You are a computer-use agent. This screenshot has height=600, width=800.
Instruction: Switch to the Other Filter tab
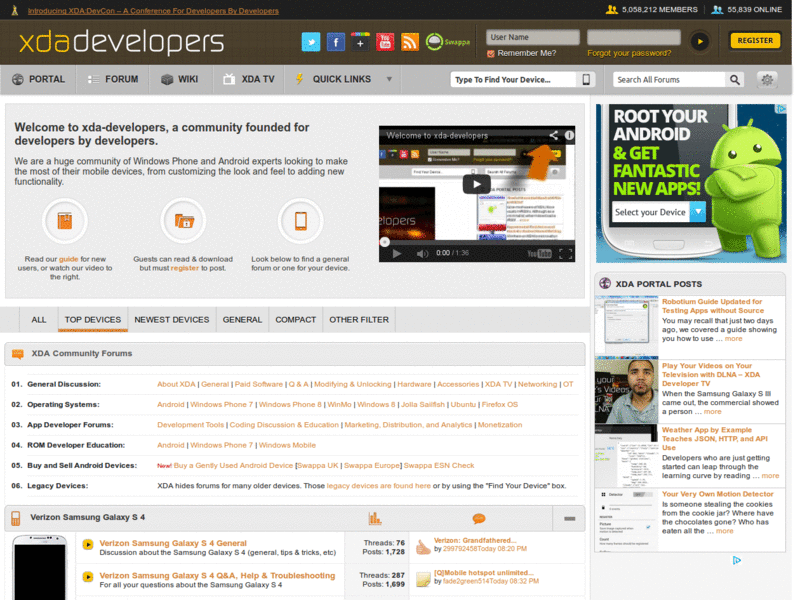click(359, 319)
